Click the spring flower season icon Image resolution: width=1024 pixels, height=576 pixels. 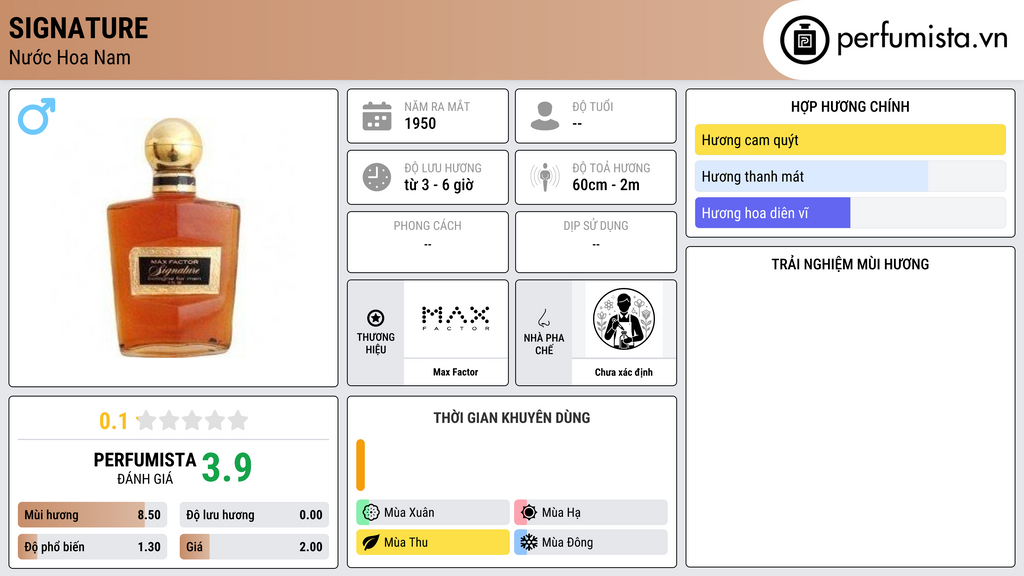tap(371, 513)
